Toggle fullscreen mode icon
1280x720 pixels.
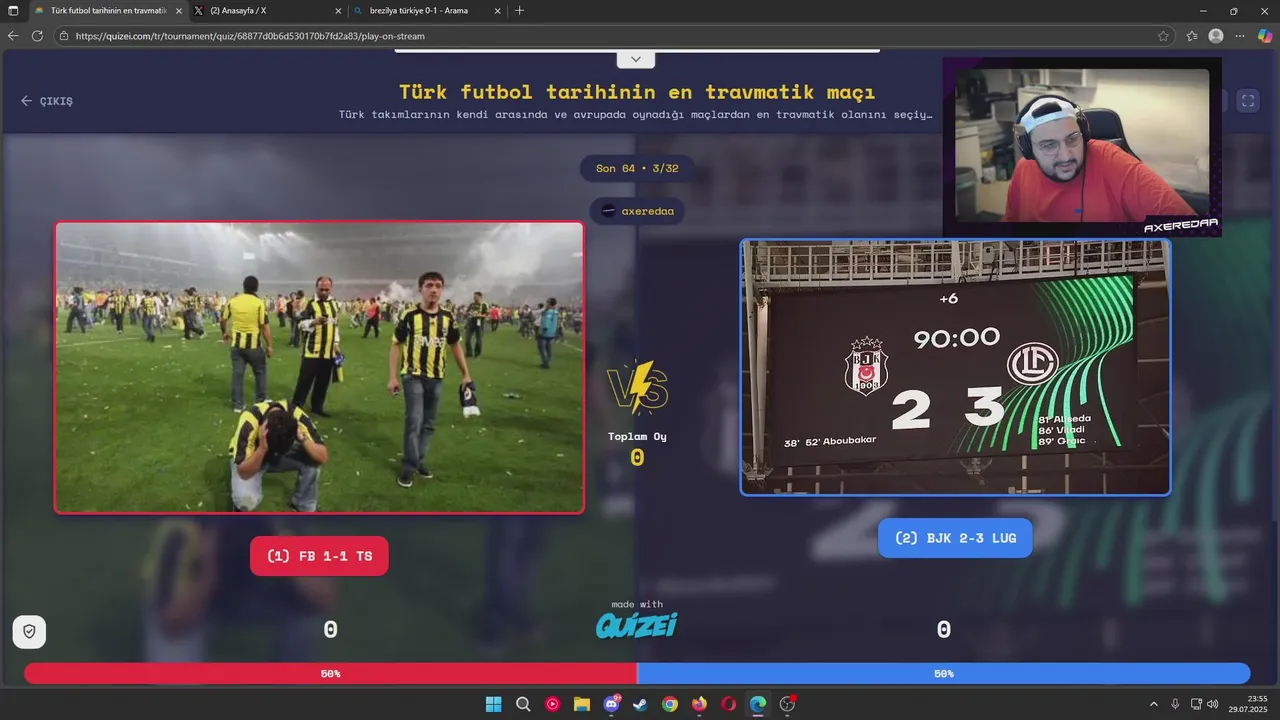pos(1247,101)
